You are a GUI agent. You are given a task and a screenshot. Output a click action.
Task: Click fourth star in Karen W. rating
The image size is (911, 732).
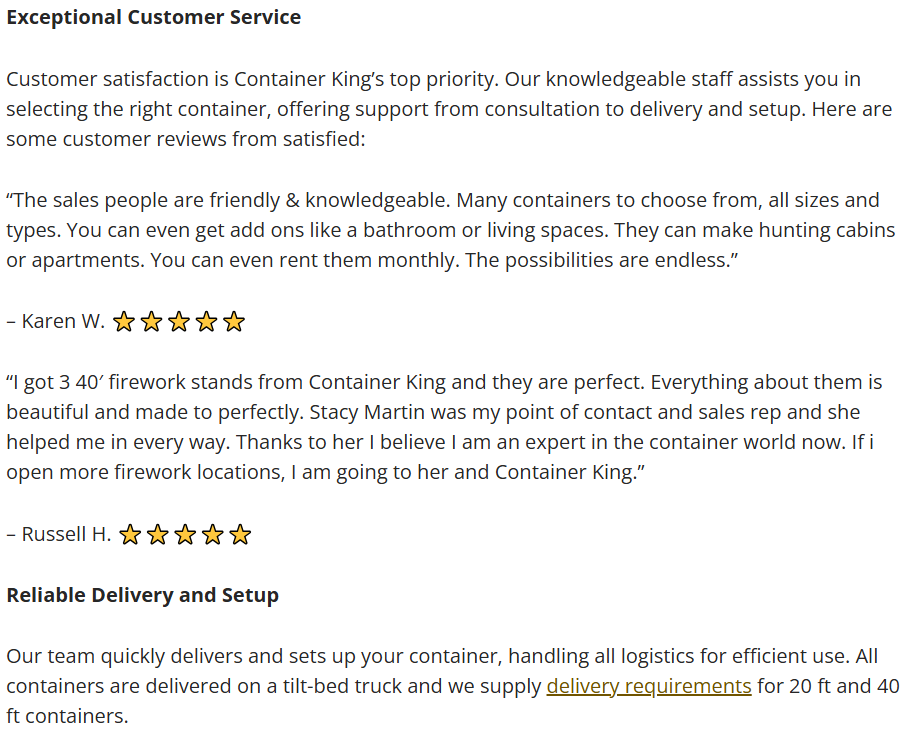(x=206, y=321)
